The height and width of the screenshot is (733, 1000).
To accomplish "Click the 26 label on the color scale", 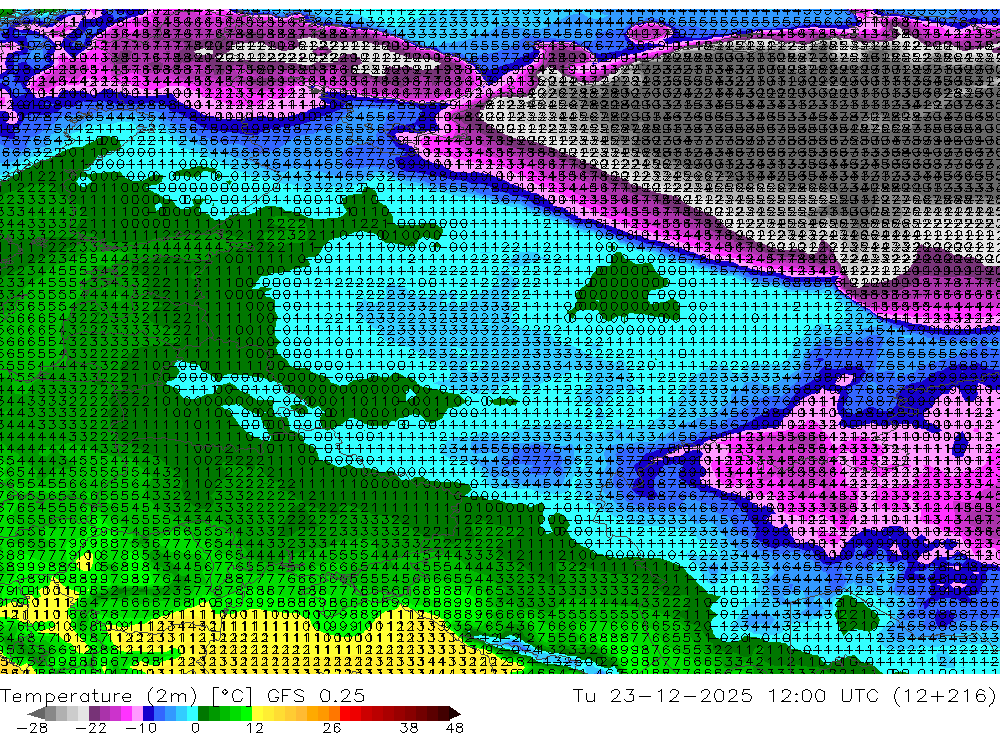I will pos(332,727).
